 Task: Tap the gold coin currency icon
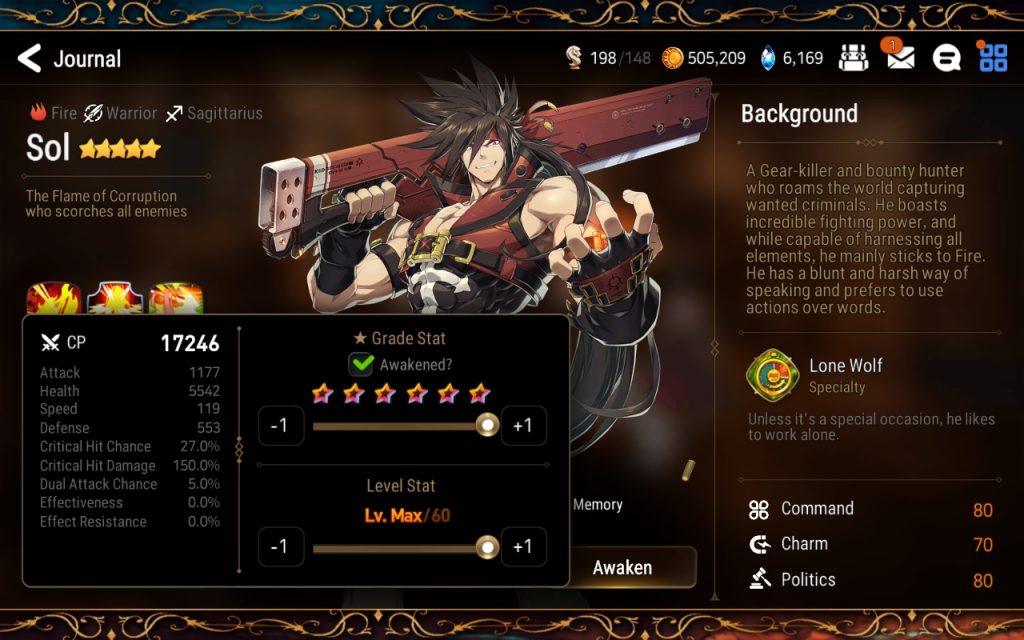(673, 58)
